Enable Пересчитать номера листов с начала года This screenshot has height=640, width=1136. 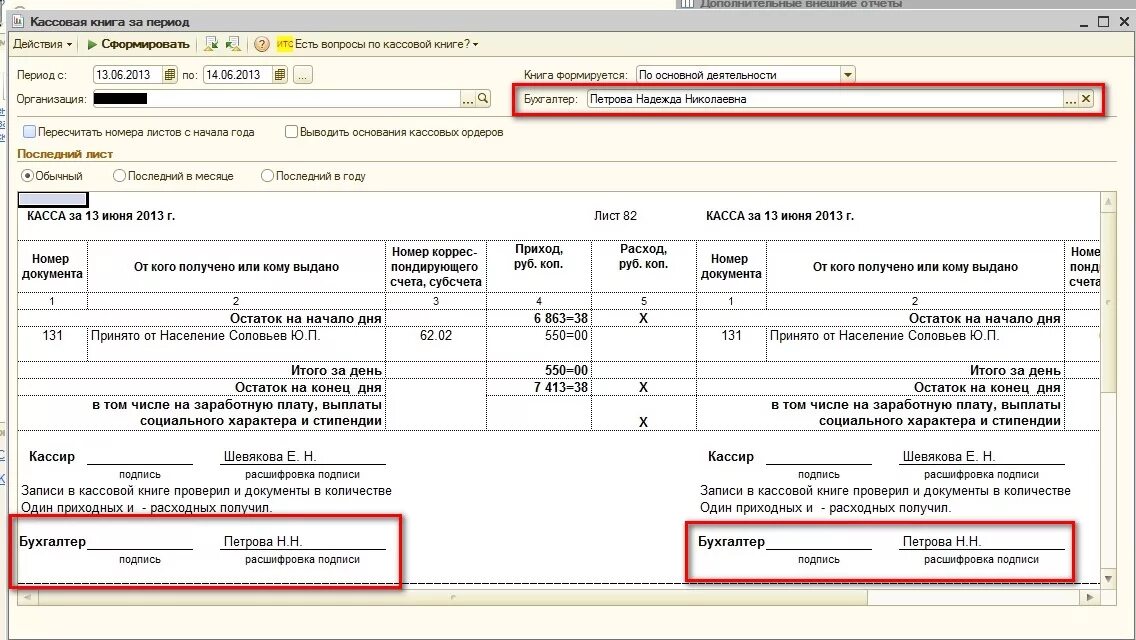30,132
